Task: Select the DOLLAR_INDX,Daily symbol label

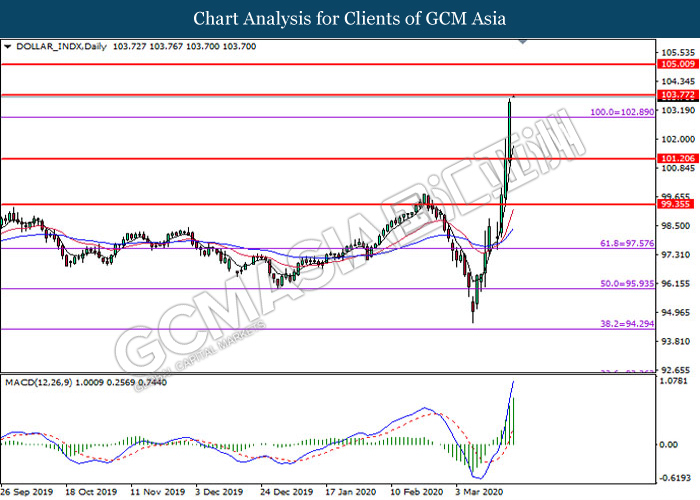Action: coord(62,46)
